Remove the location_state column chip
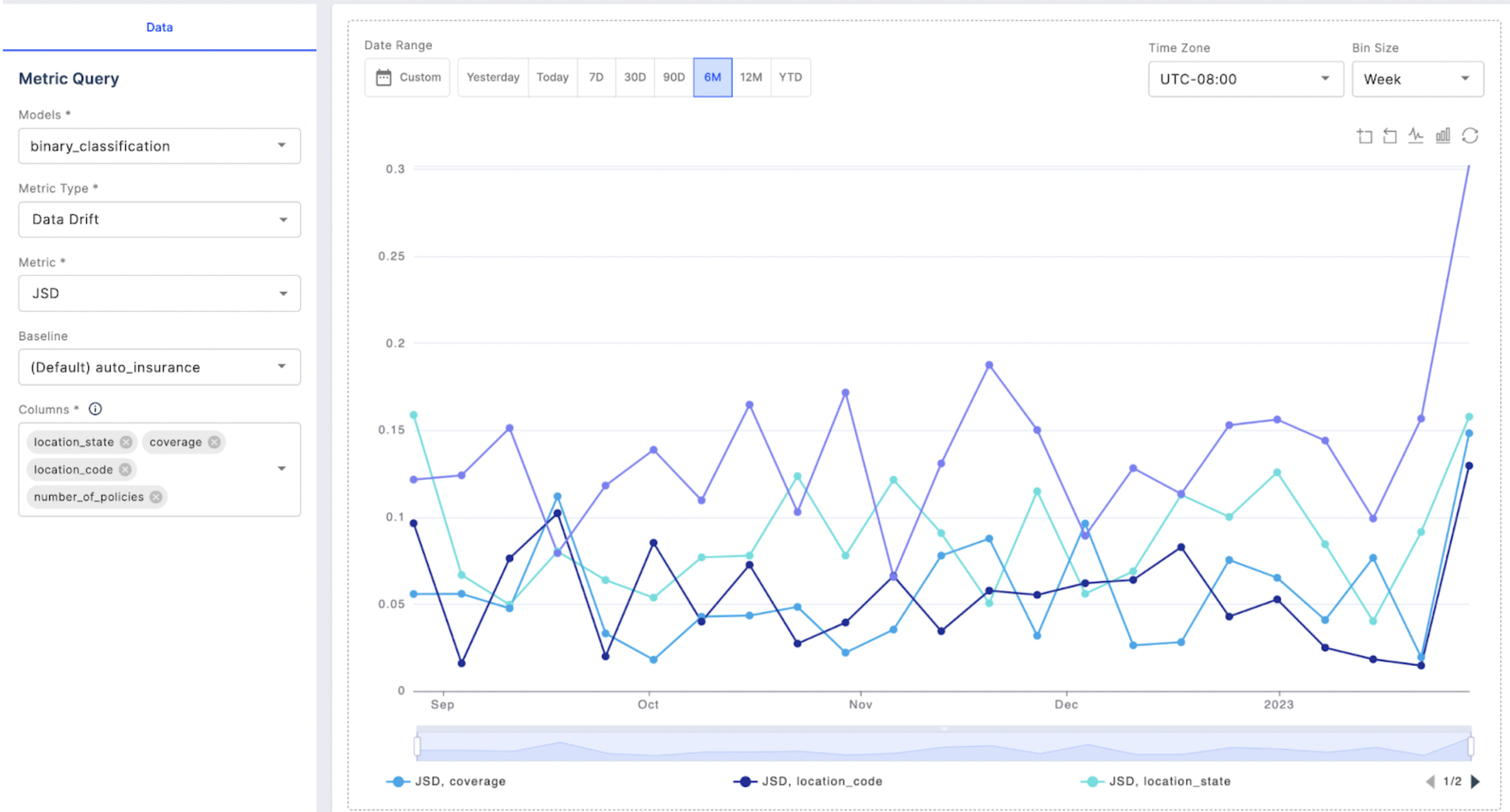The height and width of the screenshot is (812, 1510). 126,442
